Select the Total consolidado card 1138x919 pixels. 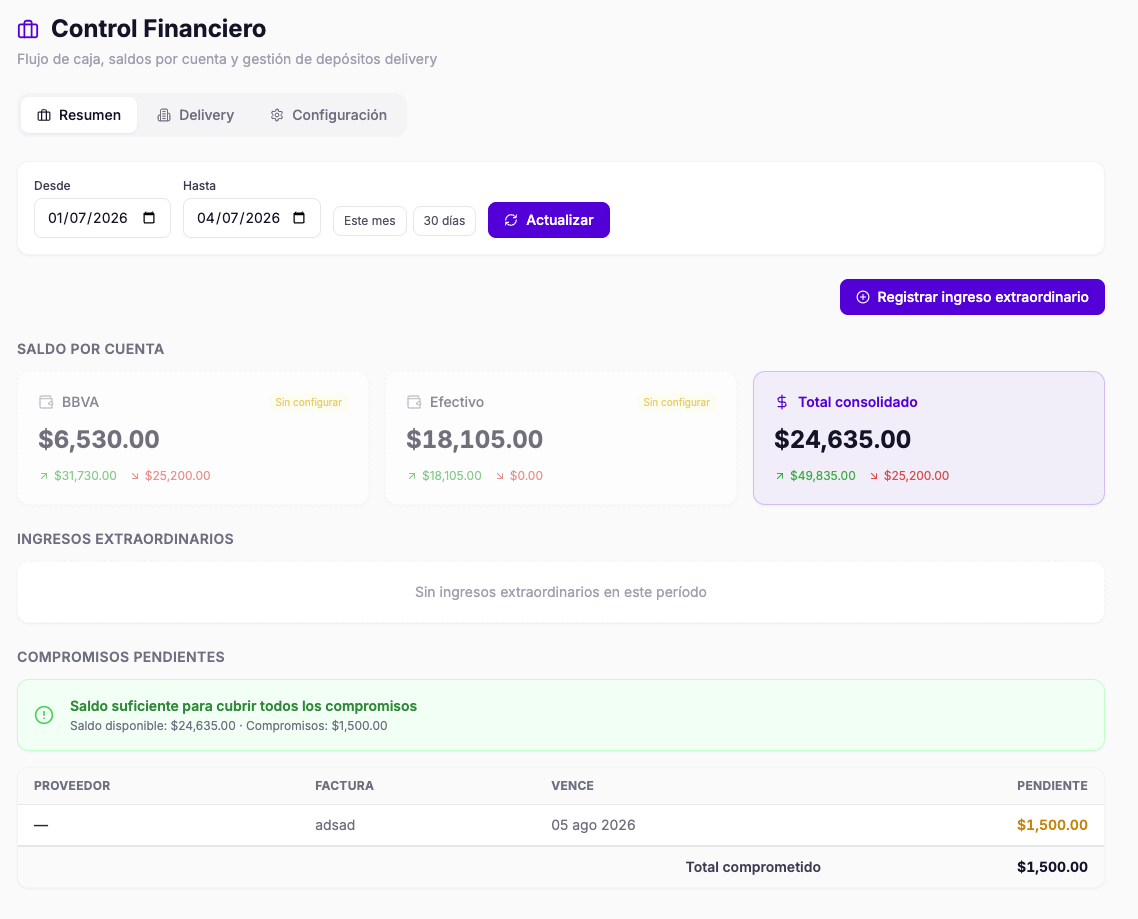point(929,438)
